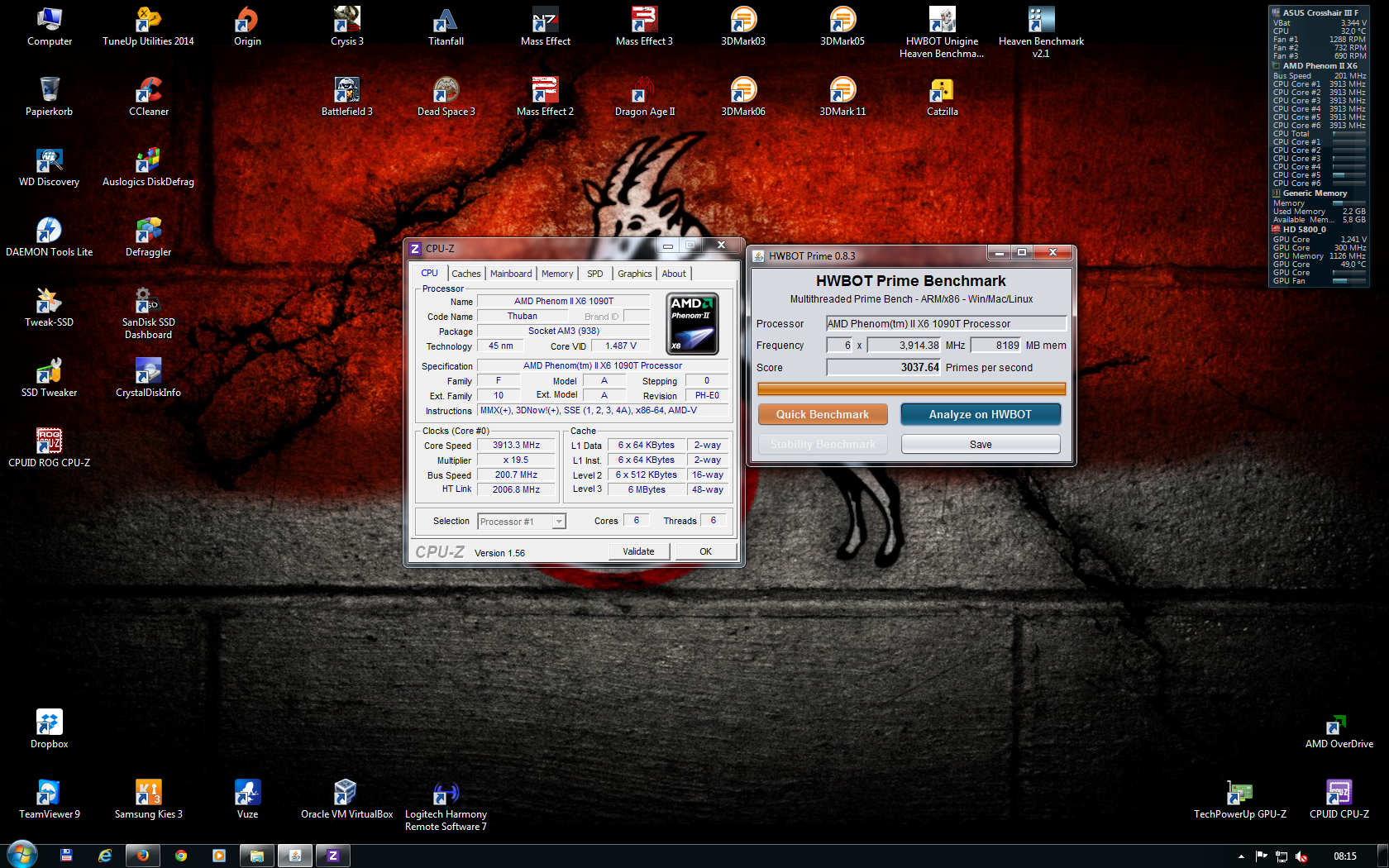The height and width of the screenshot is (868, 1389).
Task: Select the CCleaner desktop icon
Action: coord(149,97)
